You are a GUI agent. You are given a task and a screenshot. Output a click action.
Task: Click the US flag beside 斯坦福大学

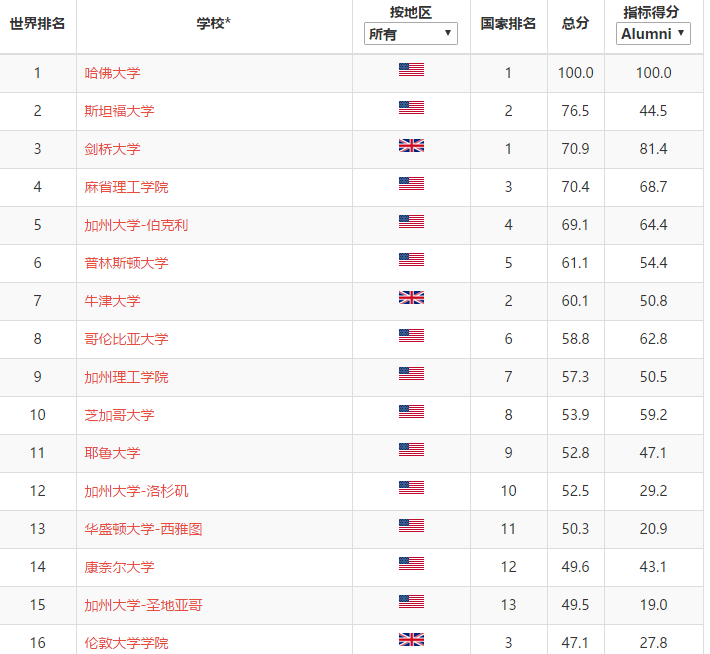coord(411,108)
